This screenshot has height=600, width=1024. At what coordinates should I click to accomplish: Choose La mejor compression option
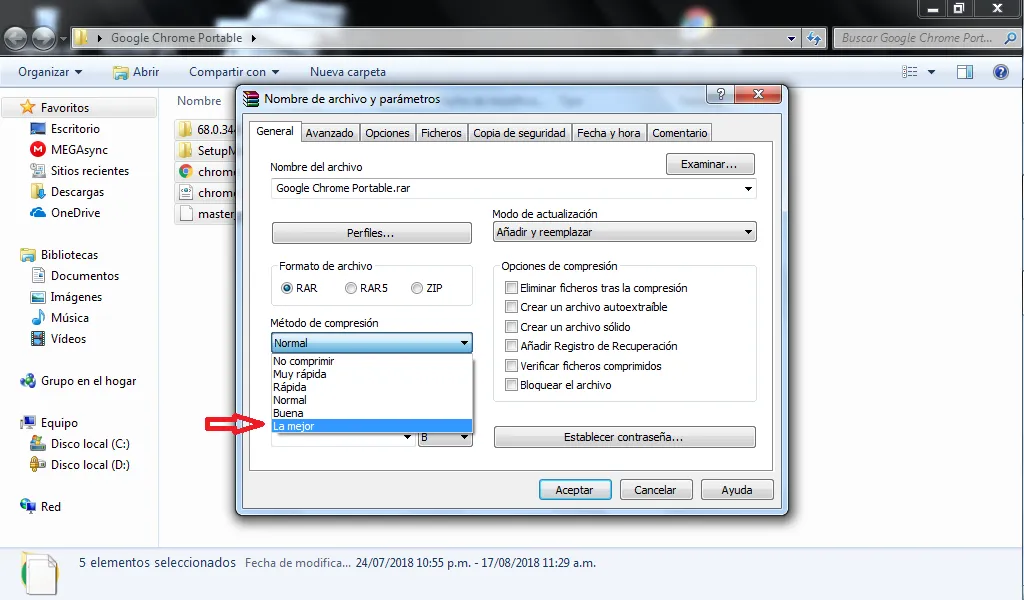[x=372, y=426]
